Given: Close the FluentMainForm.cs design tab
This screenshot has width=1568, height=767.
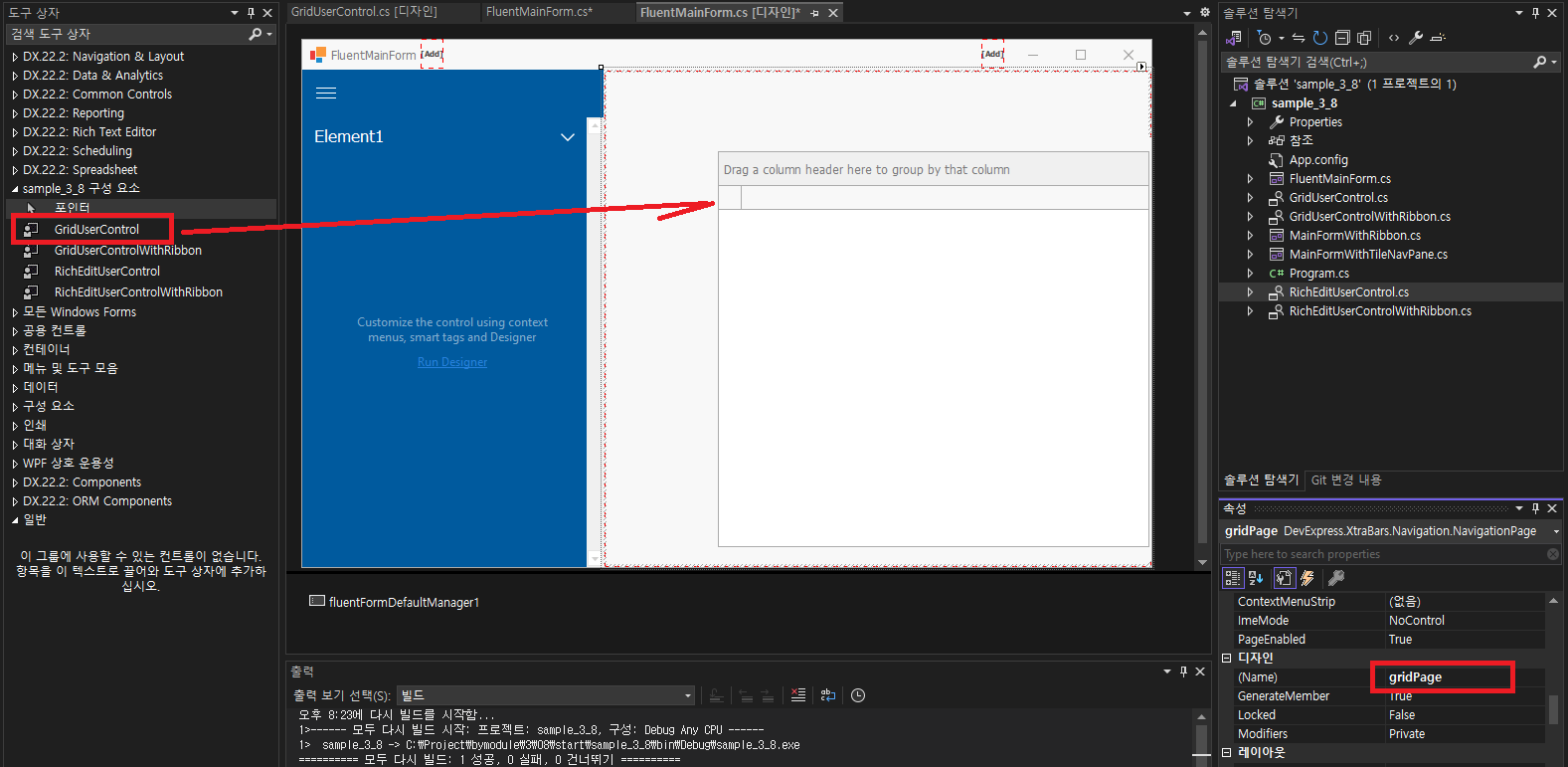Looking at the screenshot, I should click(x=833, y=13).
